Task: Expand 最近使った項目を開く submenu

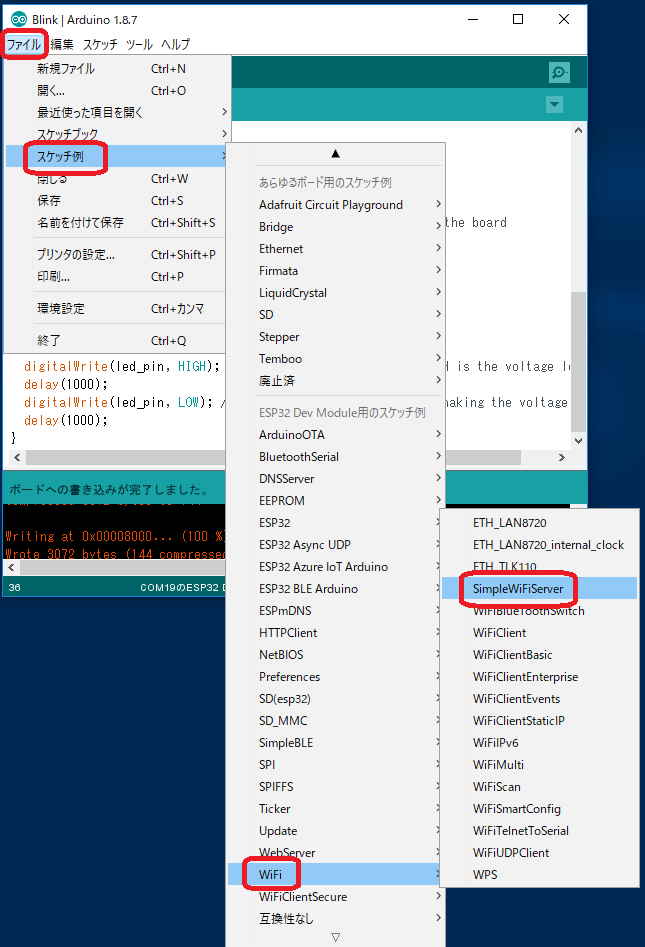Action: point(115,112)
